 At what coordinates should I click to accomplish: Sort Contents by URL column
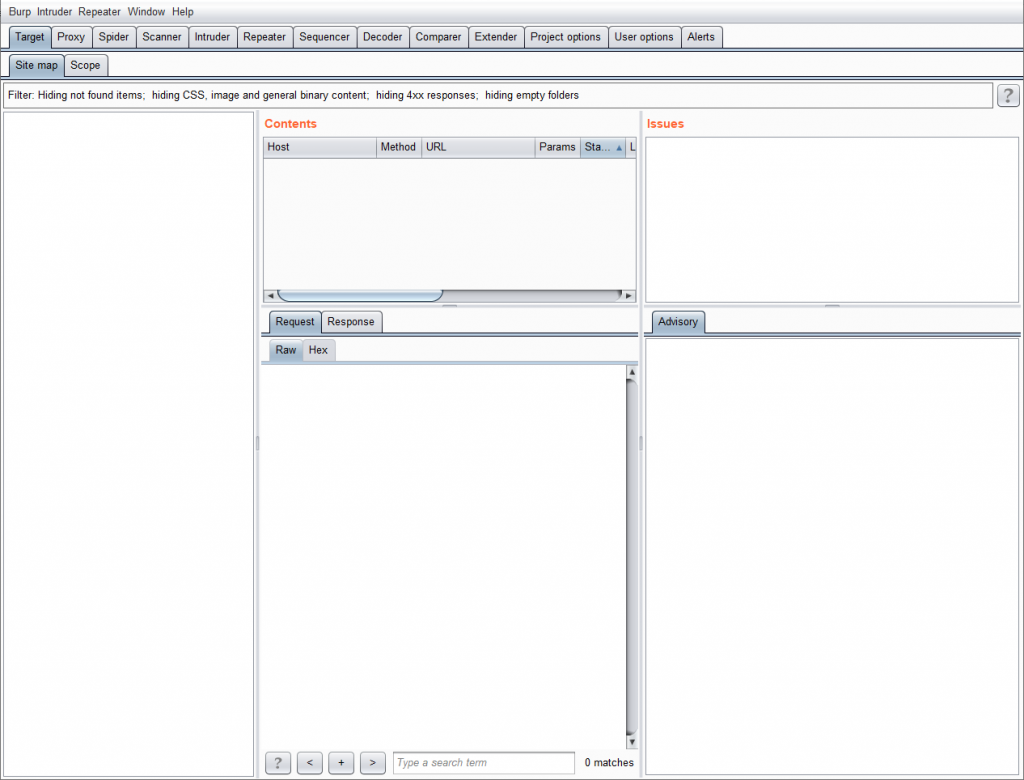click(x=478, y=147)
